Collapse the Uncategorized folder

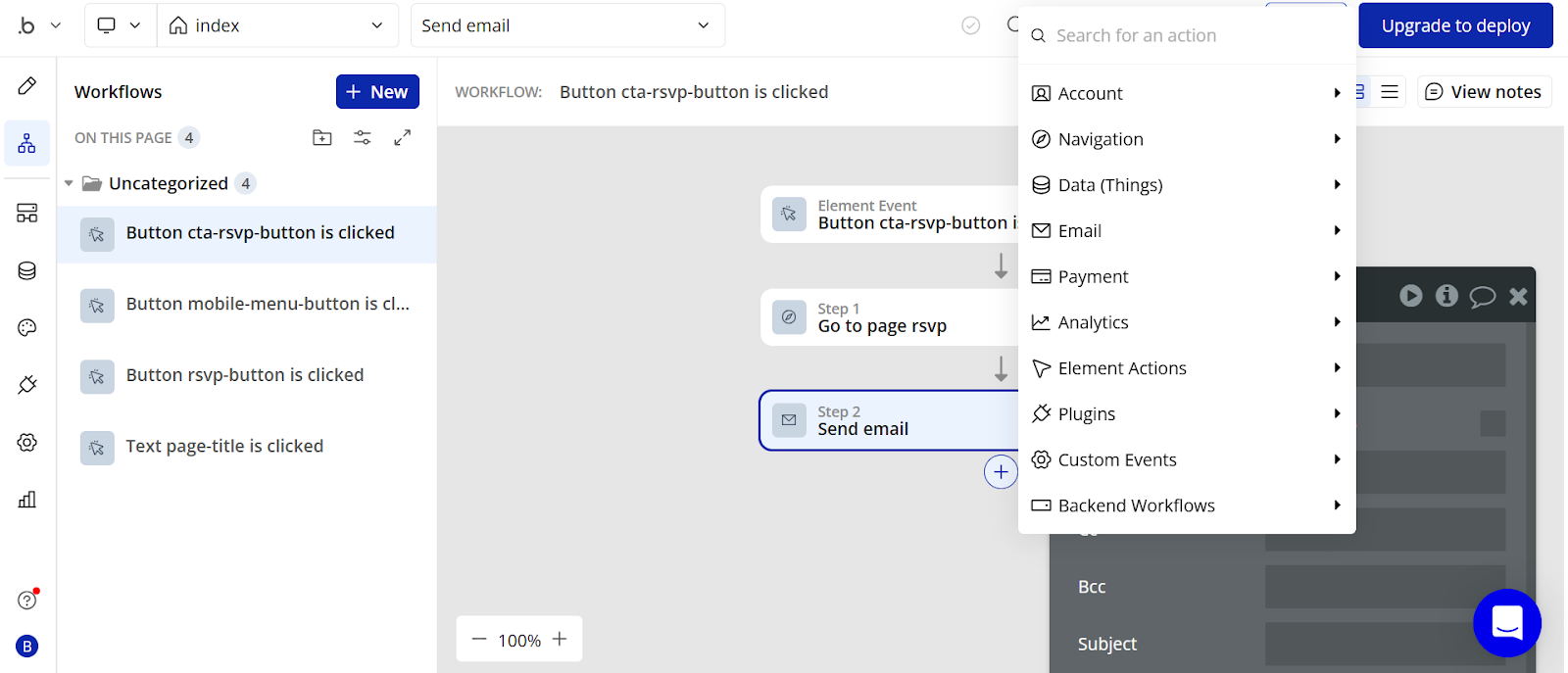[69, 183]
